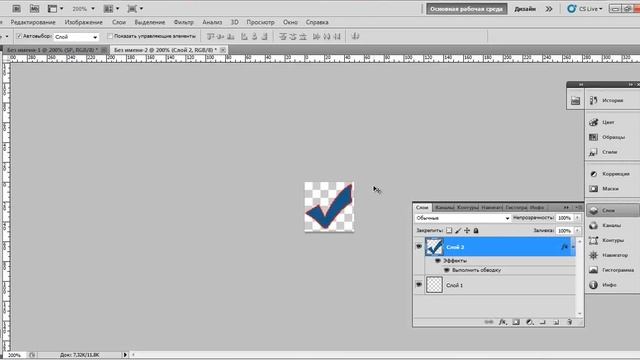Open the CS Live dropdown
Image resolution: width=640 pixels, height=360 pixels.
(x=585, y=9)
